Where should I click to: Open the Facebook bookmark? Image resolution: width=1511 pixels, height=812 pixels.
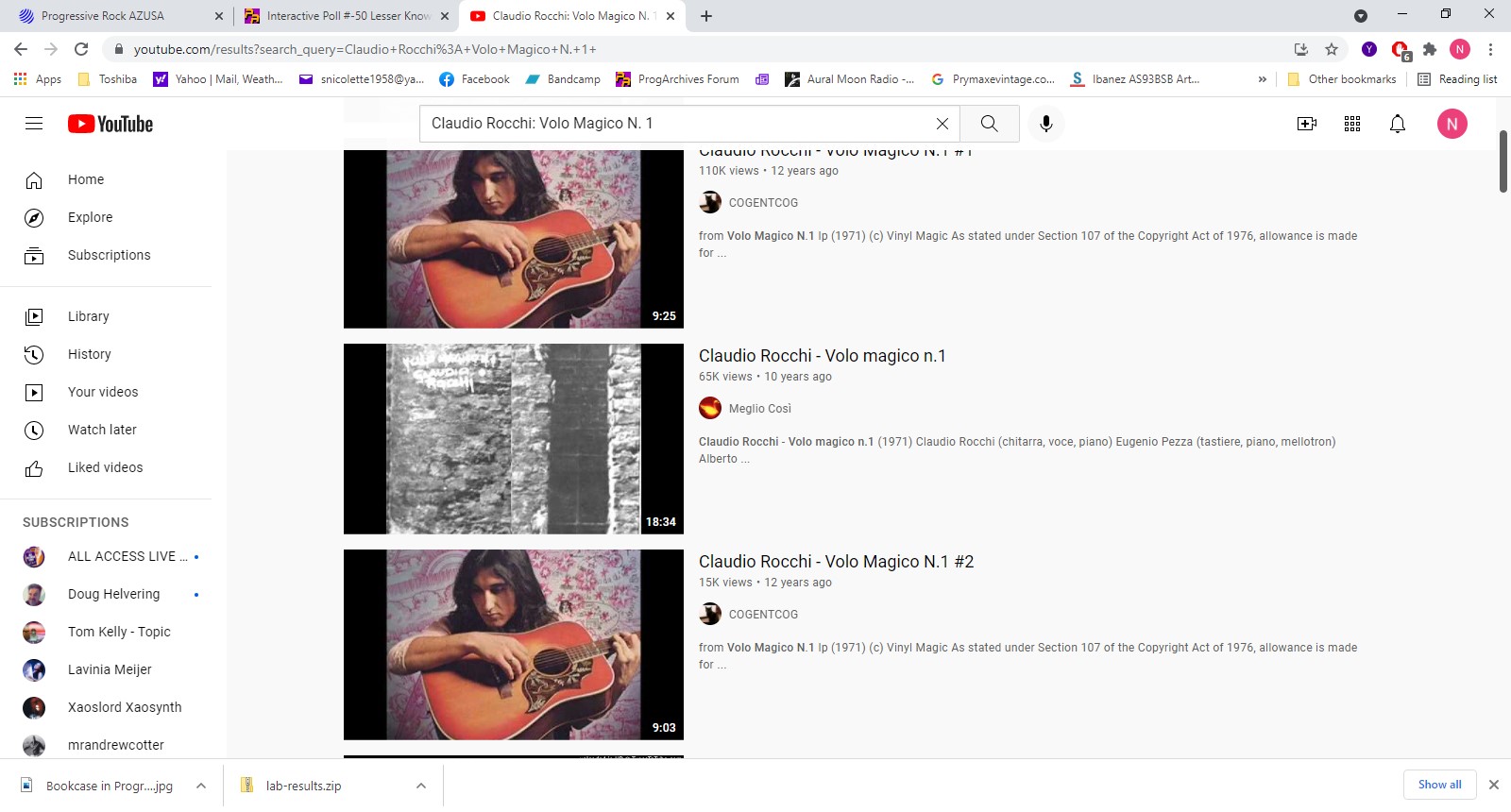tap(475, 79)
